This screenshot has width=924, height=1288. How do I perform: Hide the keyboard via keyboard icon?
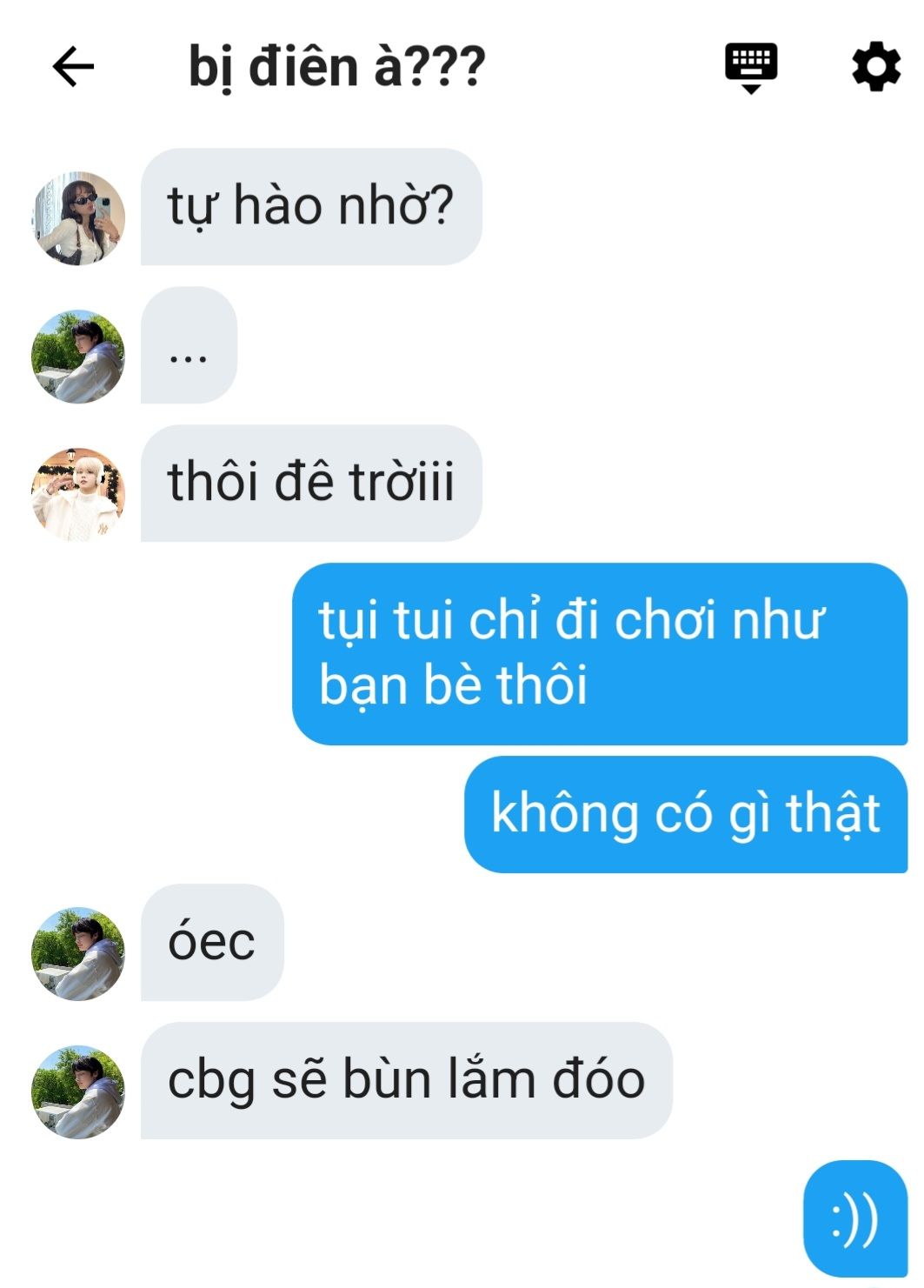(x=751, y=68)
